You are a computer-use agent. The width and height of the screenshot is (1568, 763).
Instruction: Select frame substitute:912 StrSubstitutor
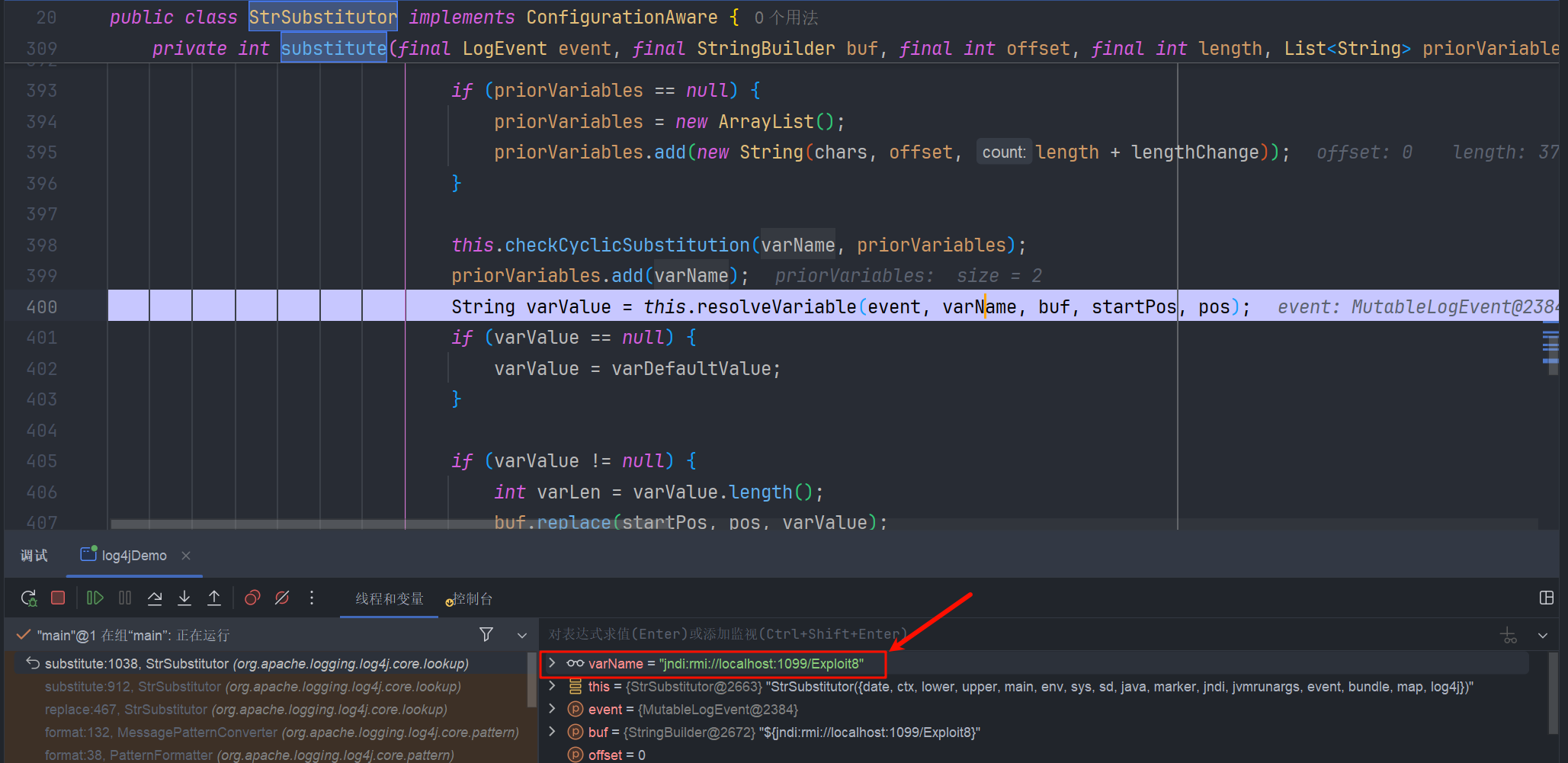(x=253, y=687)
